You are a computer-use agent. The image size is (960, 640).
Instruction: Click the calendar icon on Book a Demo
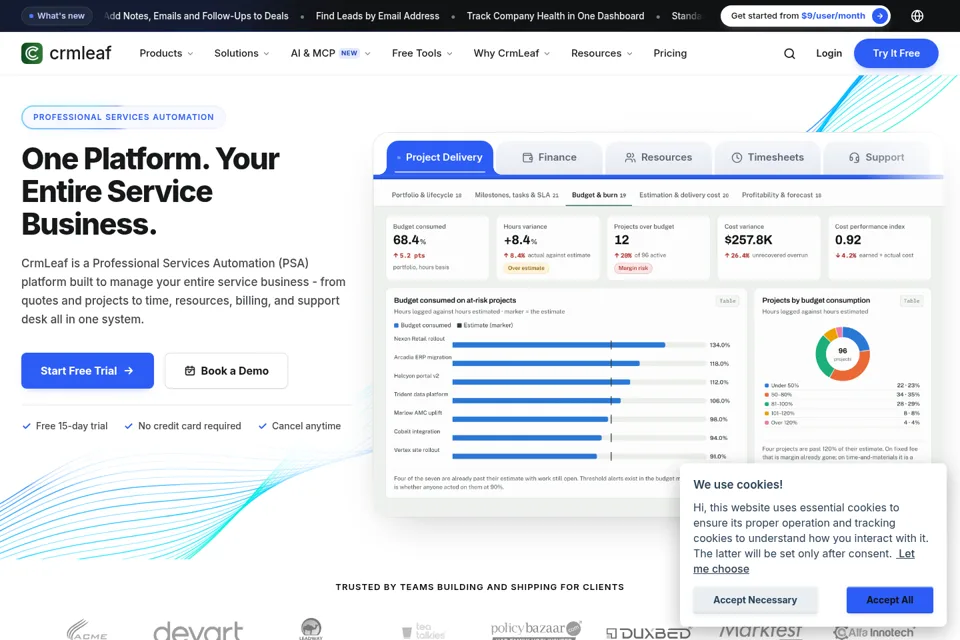pos(190,371)
